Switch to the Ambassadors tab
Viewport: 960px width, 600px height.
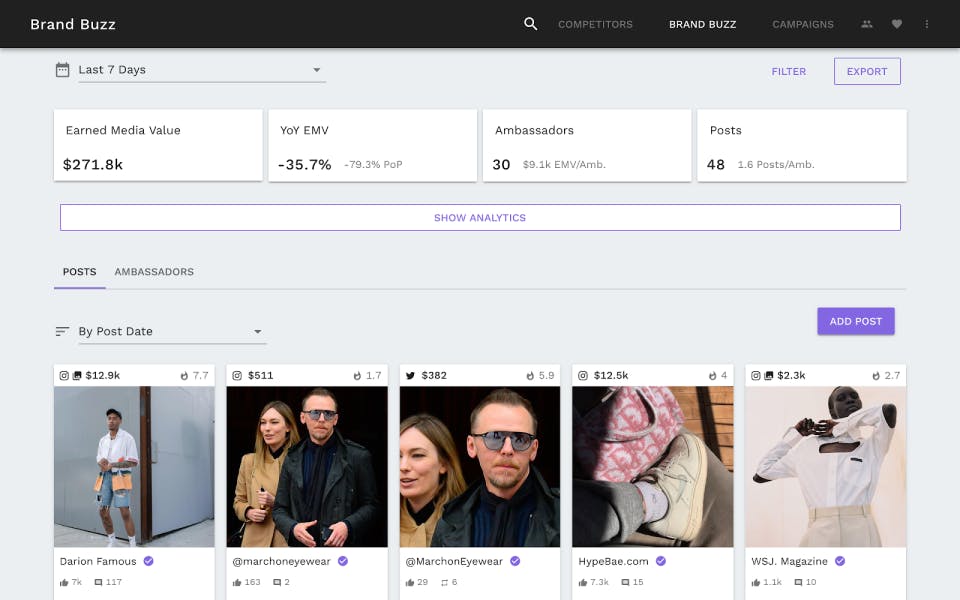pyautogui.click(x=154, y=272)
